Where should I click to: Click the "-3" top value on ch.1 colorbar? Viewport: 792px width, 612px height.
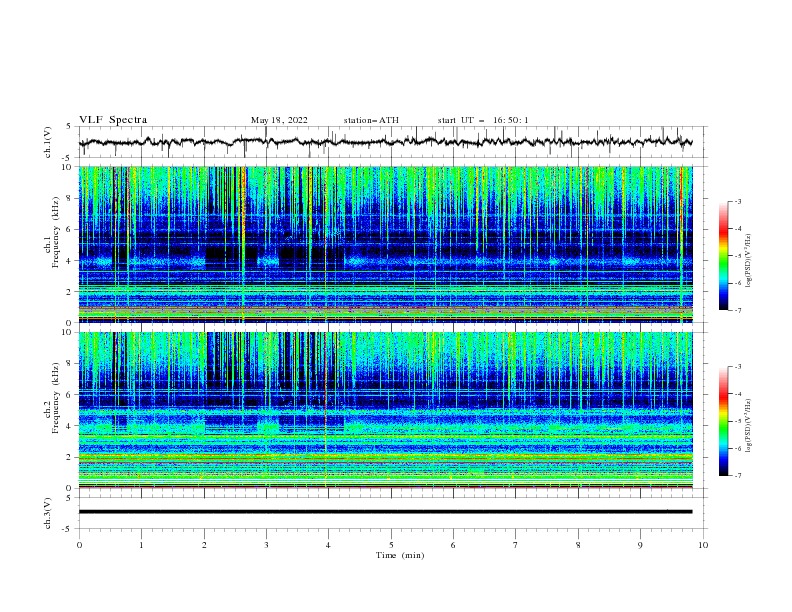click(x=737, y=201)
